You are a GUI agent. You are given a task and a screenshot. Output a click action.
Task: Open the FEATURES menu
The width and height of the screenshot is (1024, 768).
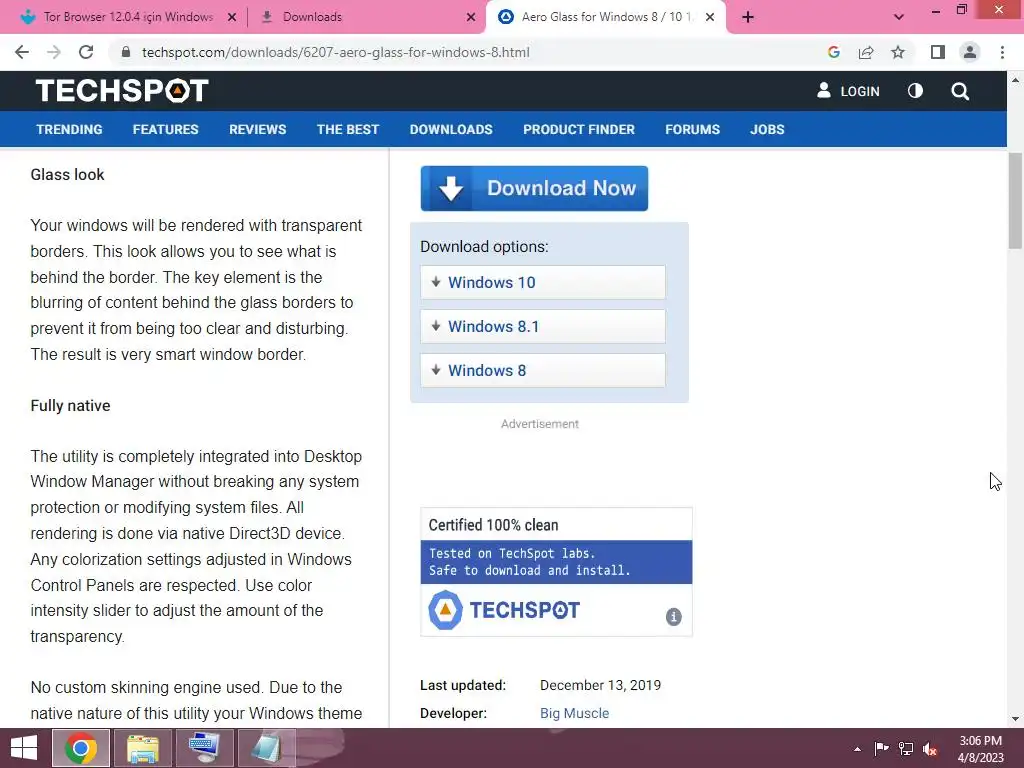pos(165,129)
